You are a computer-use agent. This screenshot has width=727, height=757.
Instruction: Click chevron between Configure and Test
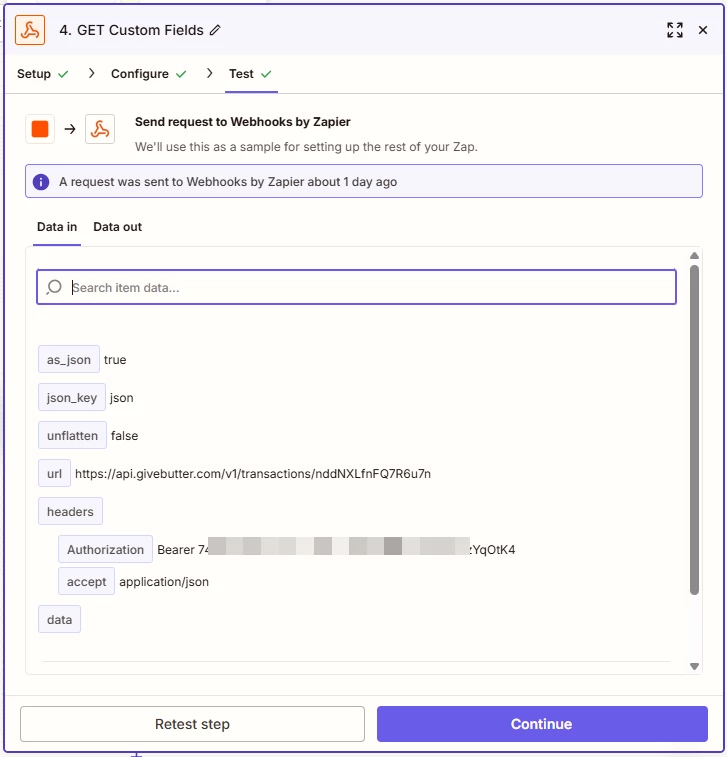click(x=209, y=73)
